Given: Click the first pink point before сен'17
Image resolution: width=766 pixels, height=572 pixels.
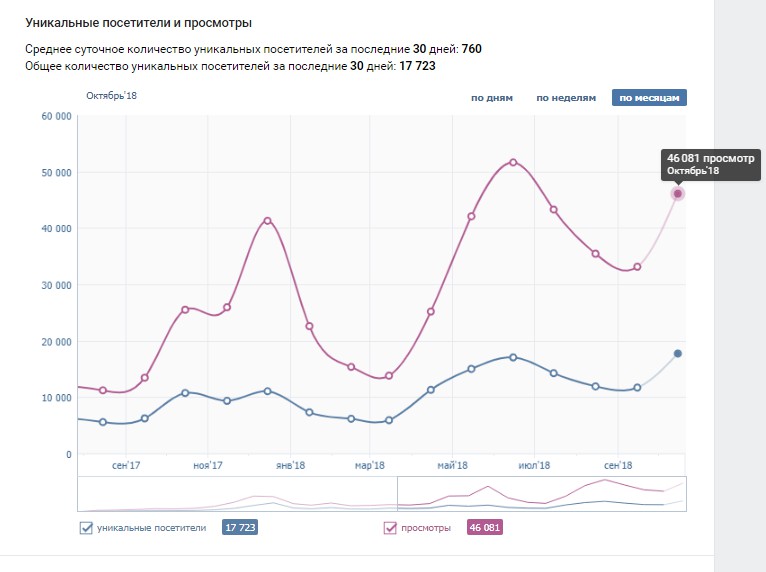Looking at the screenshot, I should click(x=103, y=390).
